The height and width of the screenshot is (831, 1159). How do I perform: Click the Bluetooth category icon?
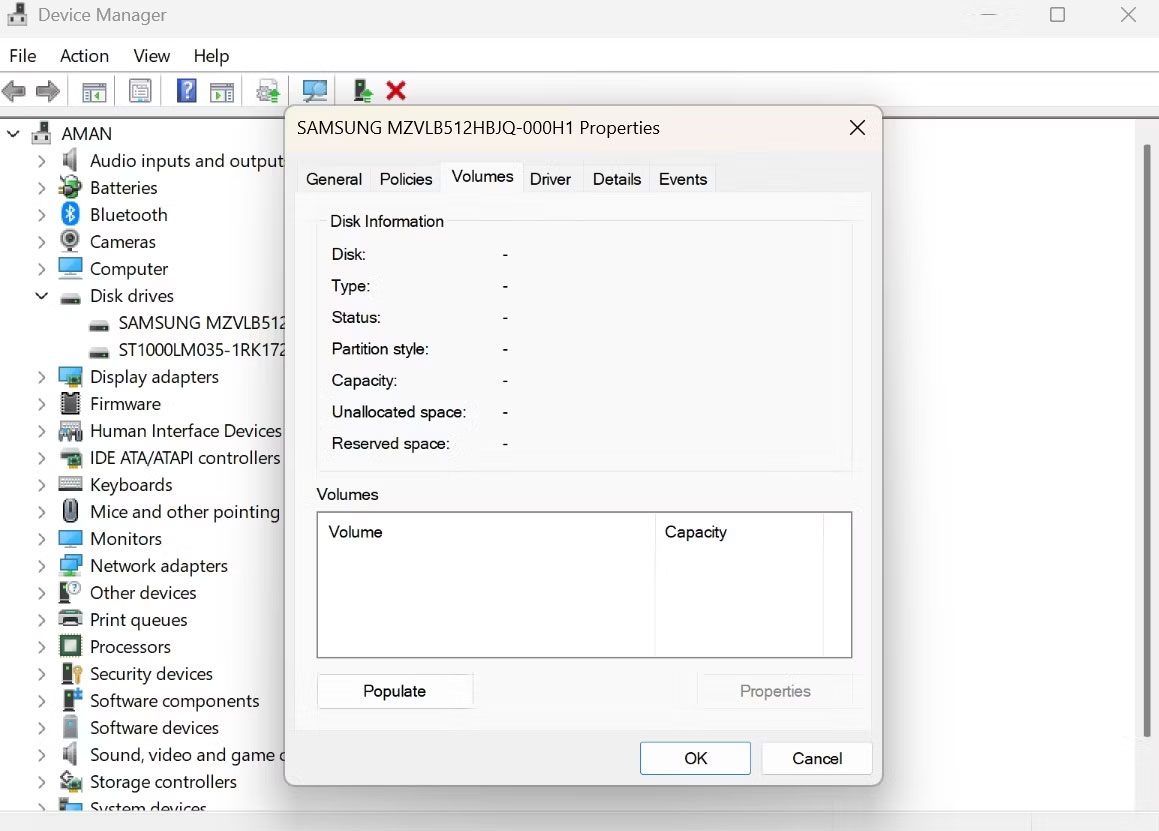click(x=70, y=214)
